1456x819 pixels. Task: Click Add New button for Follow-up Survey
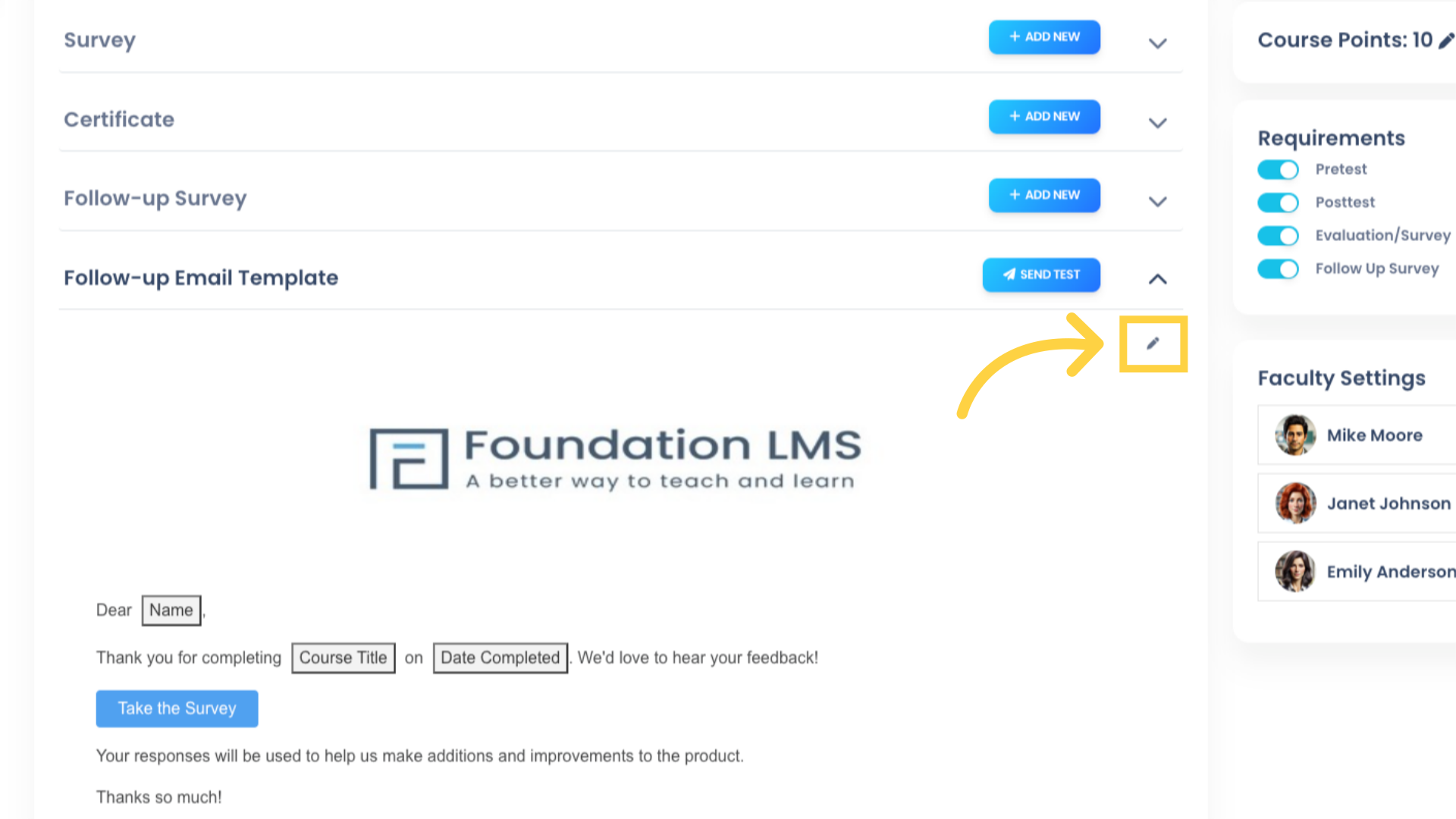coord(1044,195)
